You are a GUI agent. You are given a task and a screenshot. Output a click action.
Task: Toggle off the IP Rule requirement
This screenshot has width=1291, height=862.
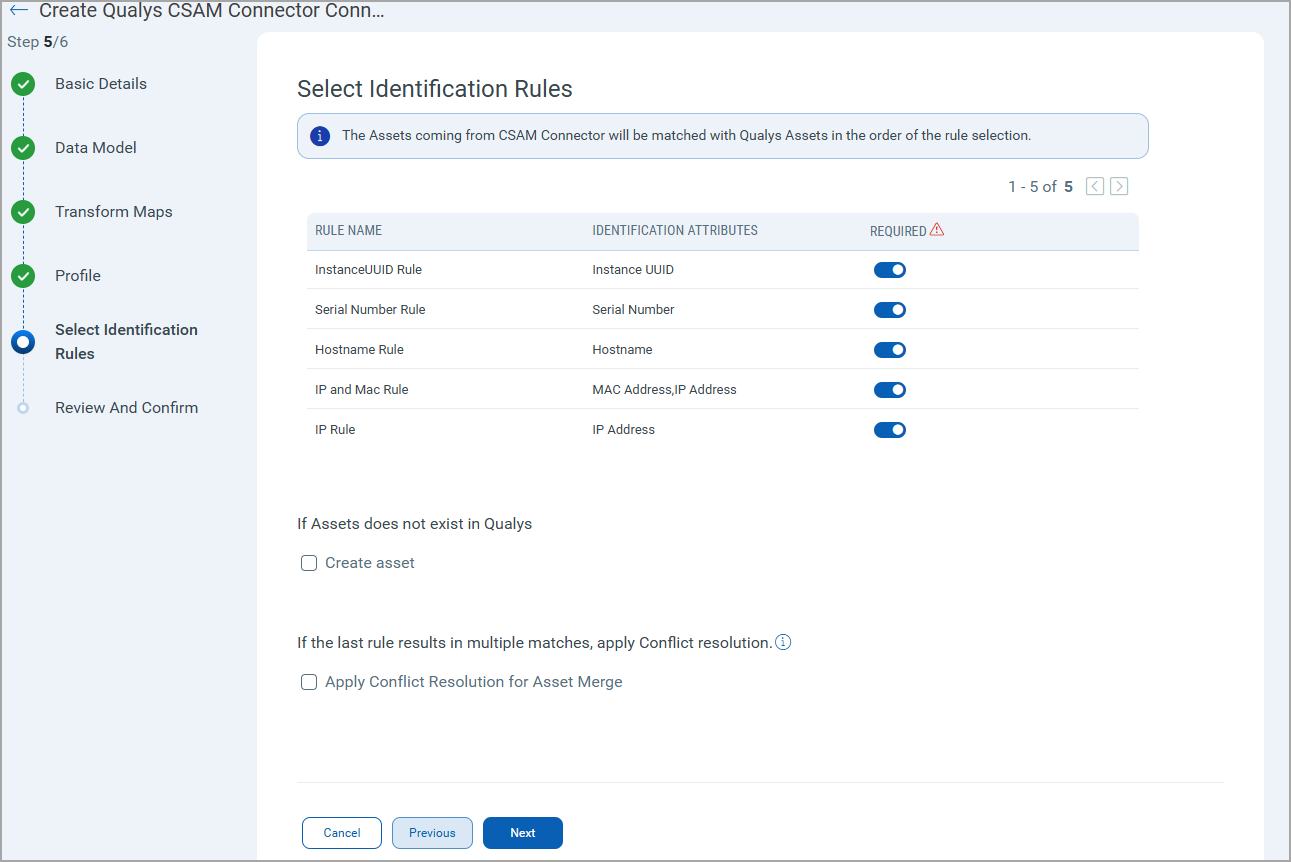pos(890,429)
